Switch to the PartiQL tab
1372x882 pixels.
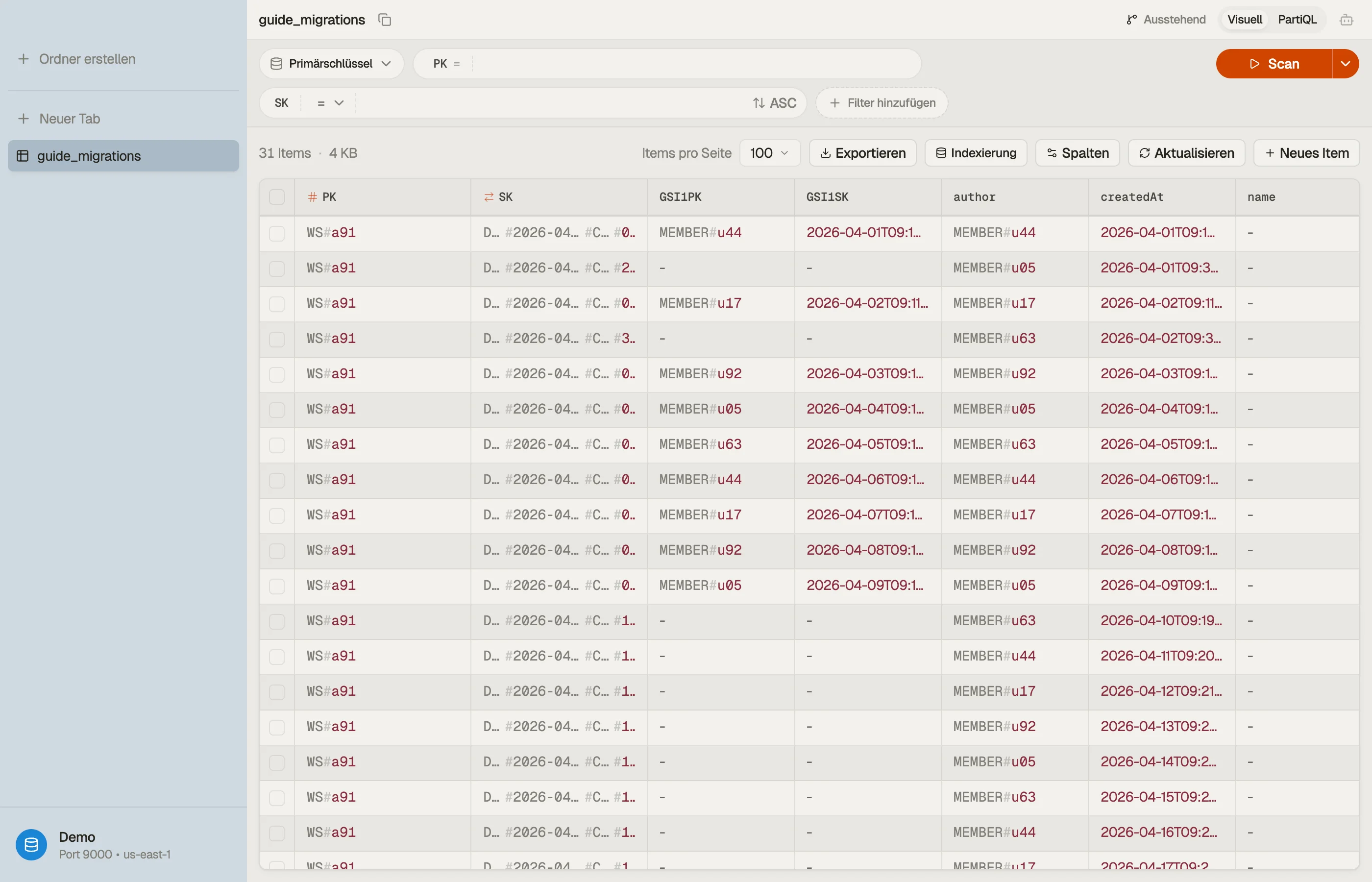pyautogui.click(x=1297, y=20)
